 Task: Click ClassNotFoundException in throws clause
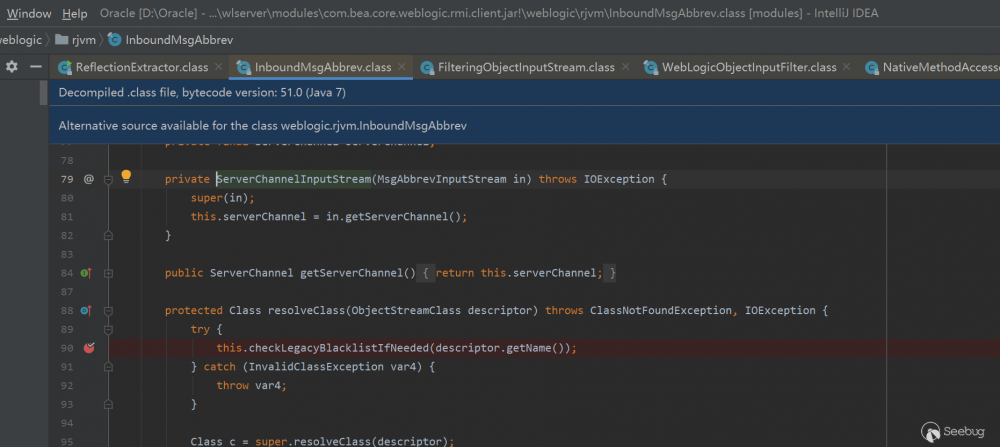[x=660, y=311]
